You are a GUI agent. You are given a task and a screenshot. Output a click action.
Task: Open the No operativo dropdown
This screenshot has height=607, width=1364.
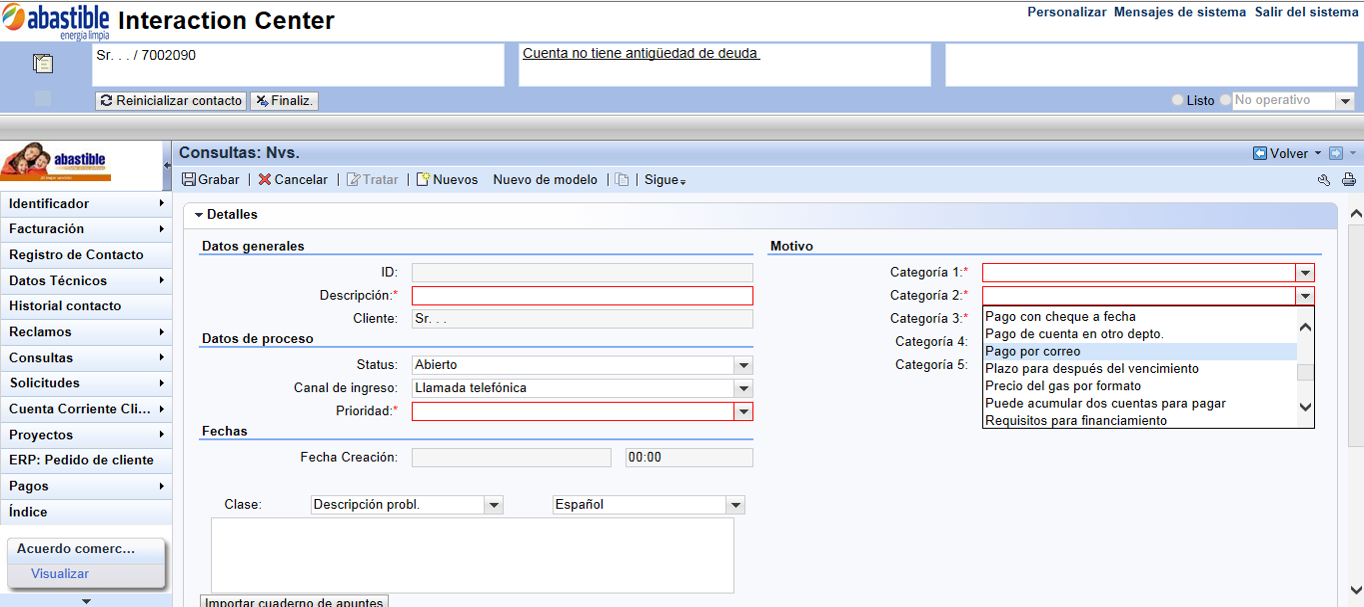pos(1345,101)
